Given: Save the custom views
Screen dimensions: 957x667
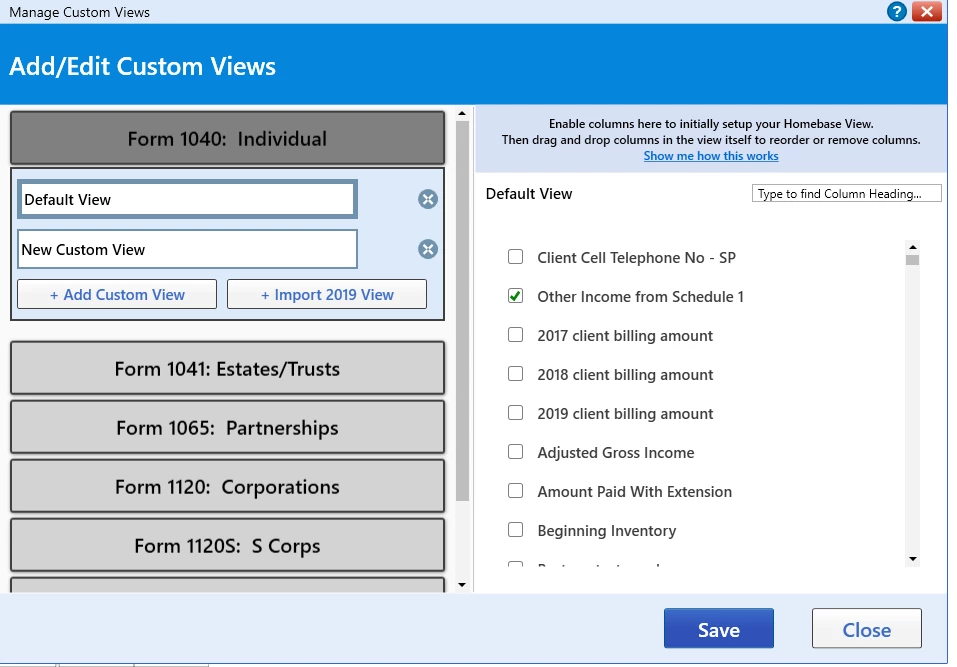Looking at the screenshot, I should click(x=719, y=629).
